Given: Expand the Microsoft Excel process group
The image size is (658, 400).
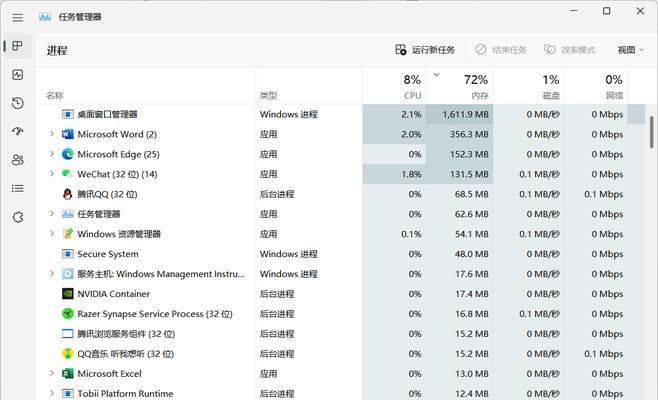Looking at the screenshot, I should (52, 373).
